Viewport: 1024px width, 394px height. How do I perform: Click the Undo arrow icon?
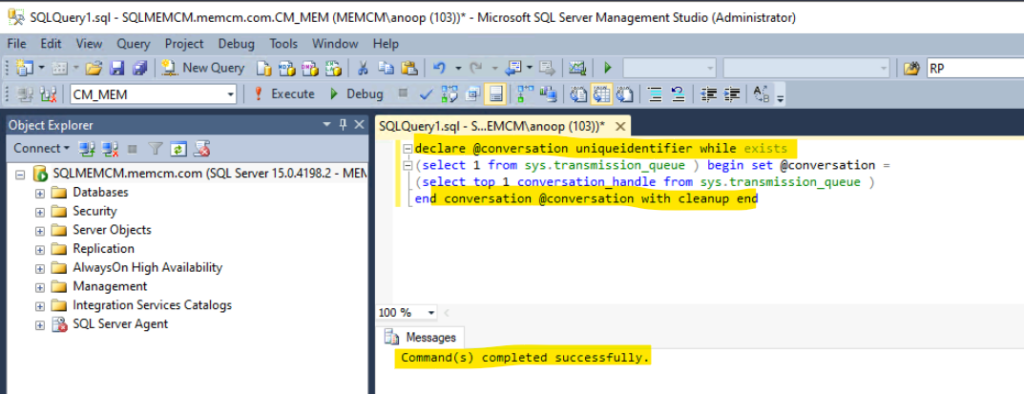(x=440, y=68)
